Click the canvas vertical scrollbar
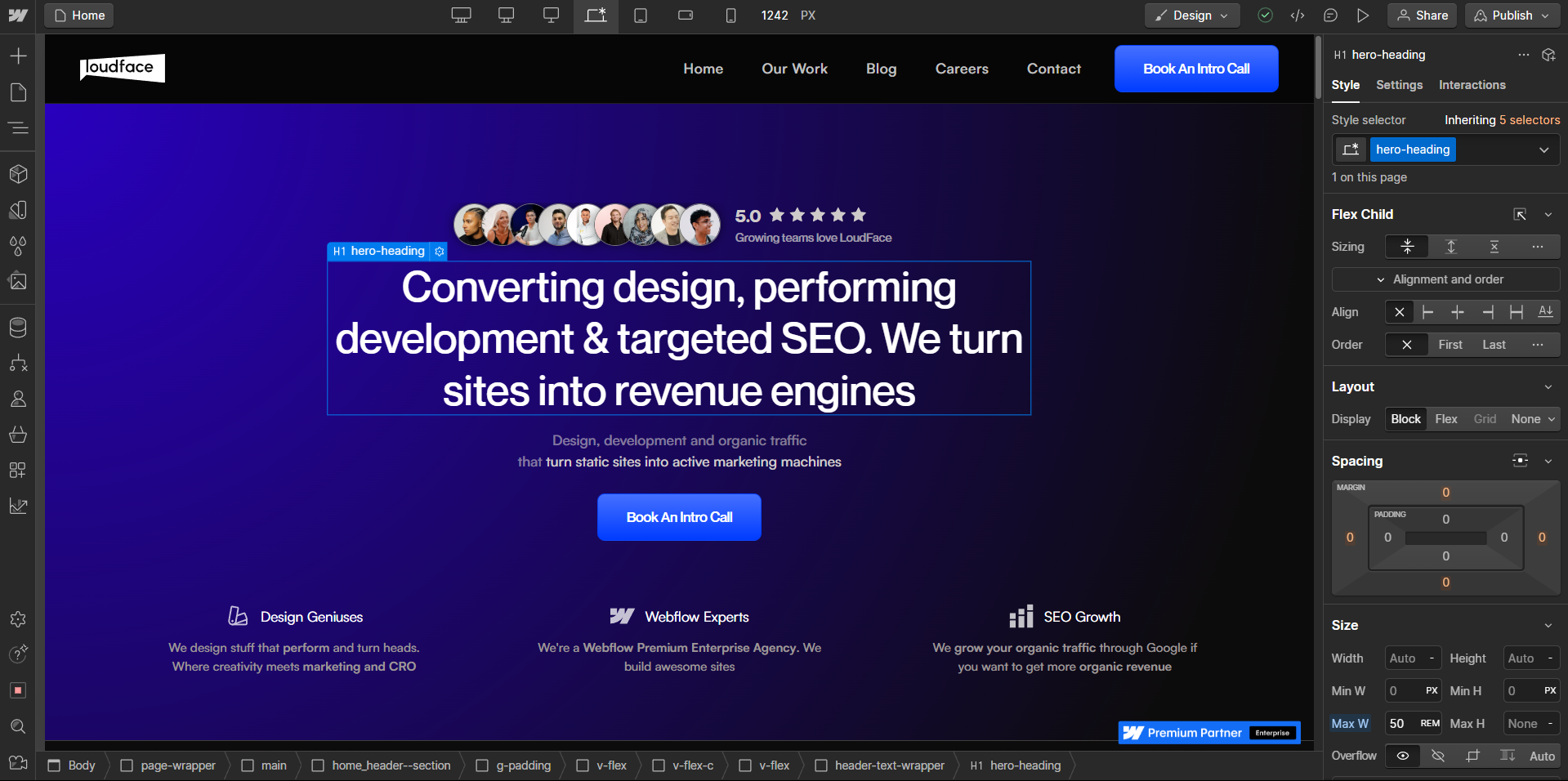1568x781 pixels. tap(1318, 67)
